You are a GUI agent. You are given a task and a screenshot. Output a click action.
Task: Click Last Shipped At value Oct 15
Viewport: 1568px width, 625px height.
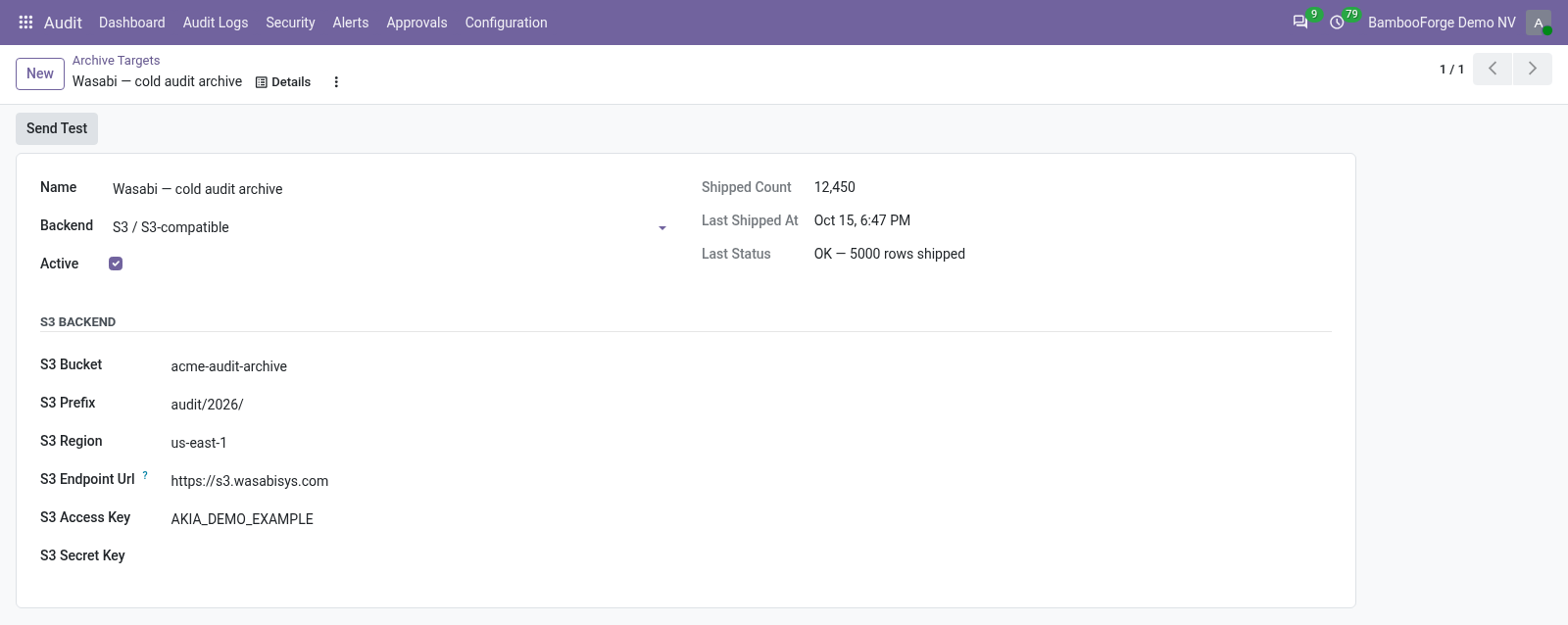[862, 220]
